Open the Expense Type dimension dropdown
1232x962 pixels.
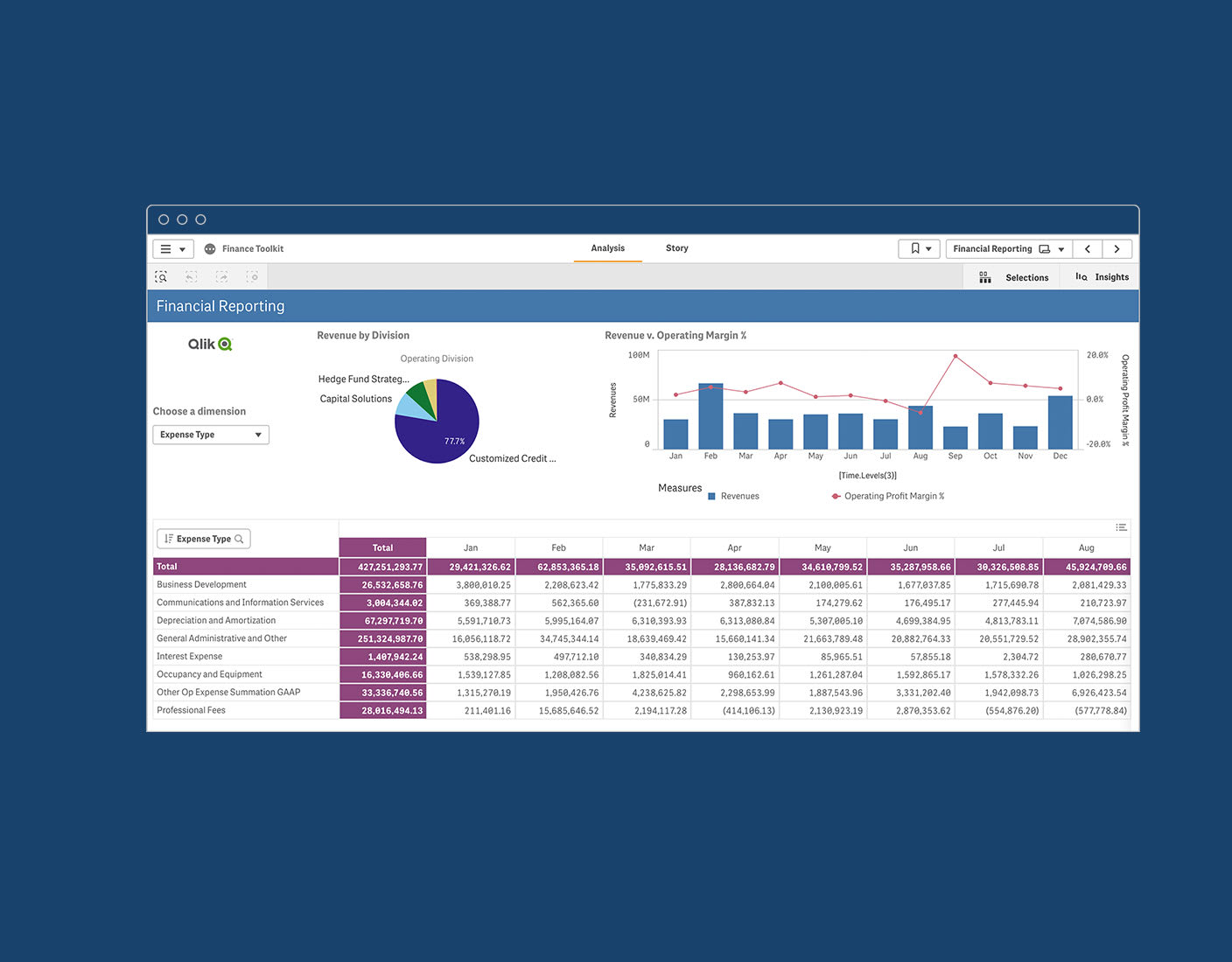(210, 434)
